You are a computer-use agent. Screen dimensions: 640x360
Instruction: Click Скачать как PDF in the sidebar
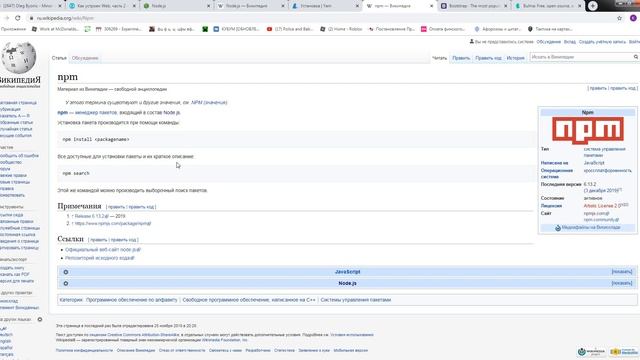point(15,274)
